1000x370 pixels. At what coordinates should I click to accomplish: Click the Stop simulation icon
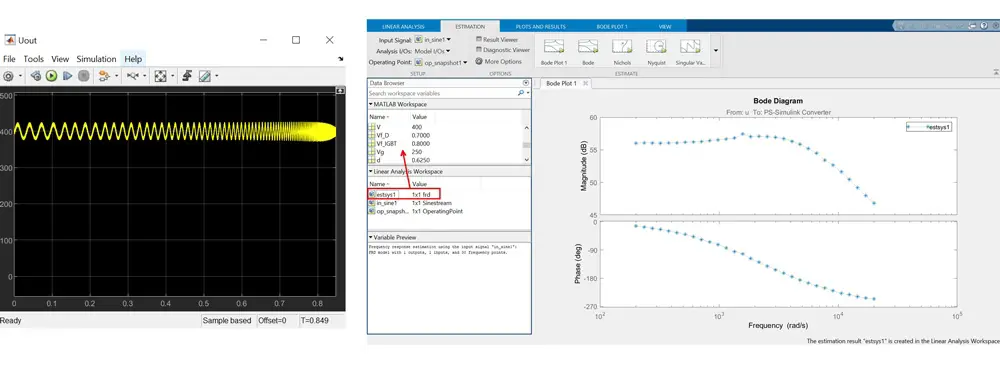tap(84, 76)
